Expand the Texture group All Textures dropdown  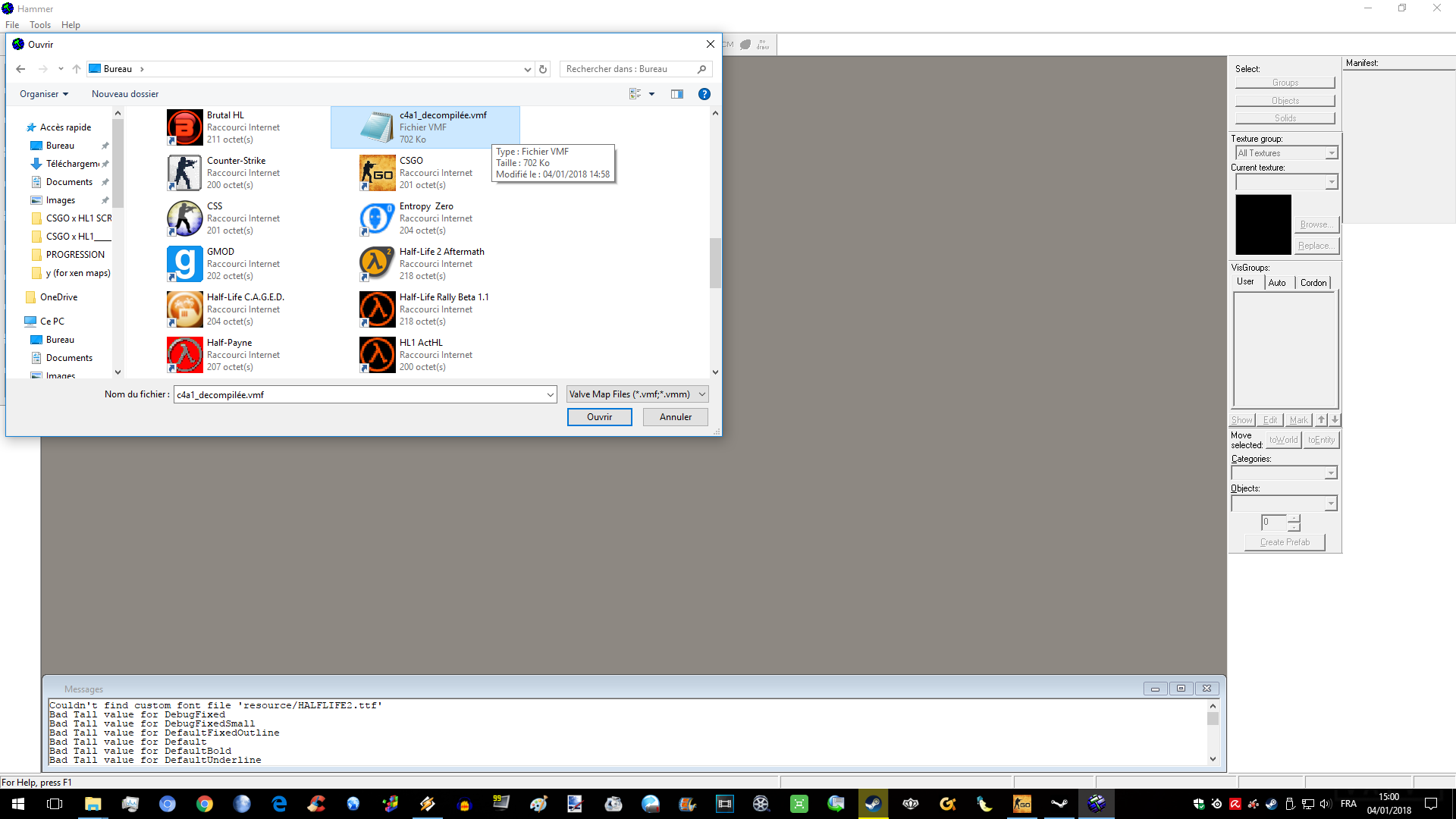1331,153
